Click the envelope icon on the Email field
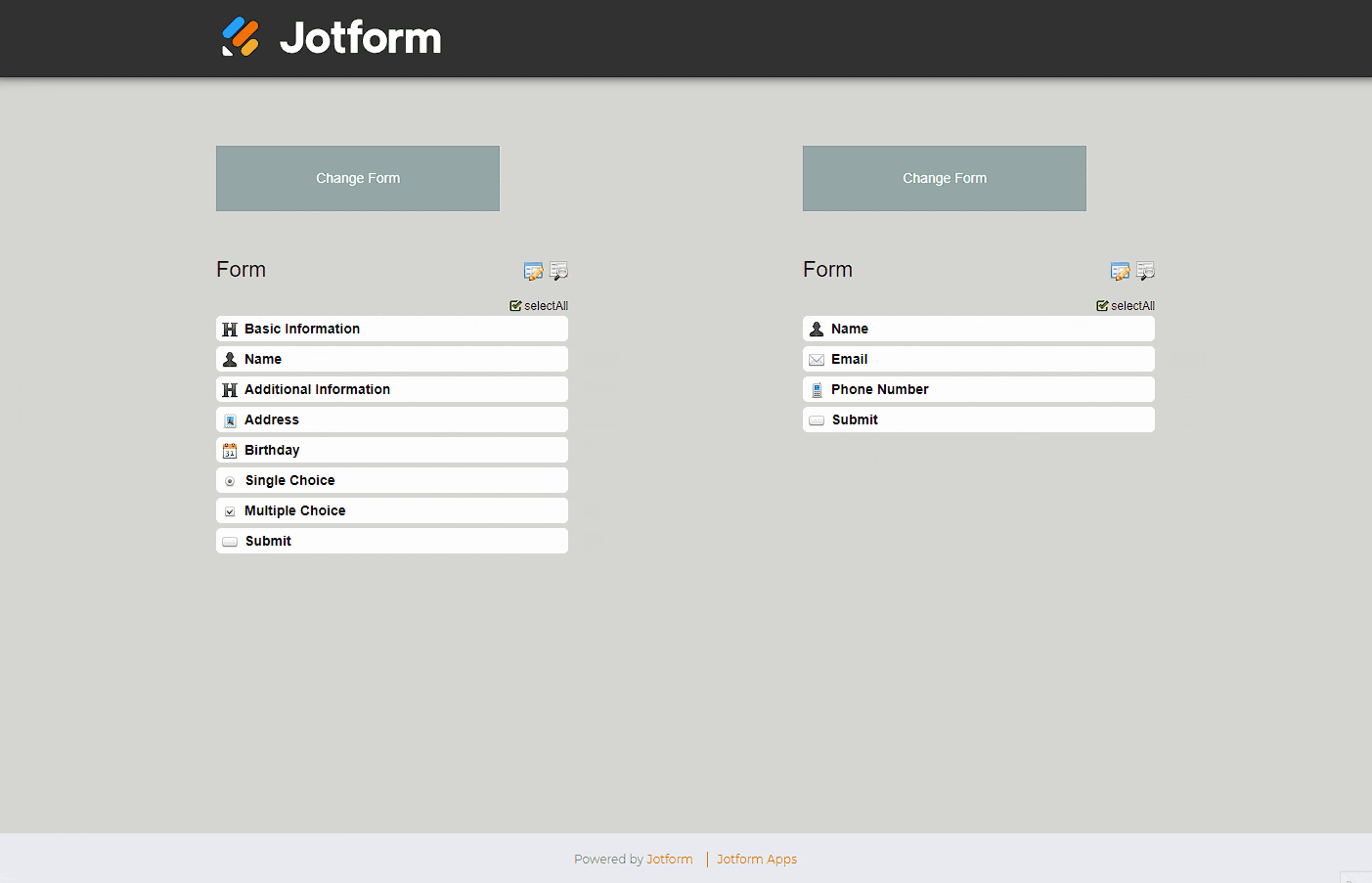Viewport: 1372px width, 883px height. coord(817,359)
